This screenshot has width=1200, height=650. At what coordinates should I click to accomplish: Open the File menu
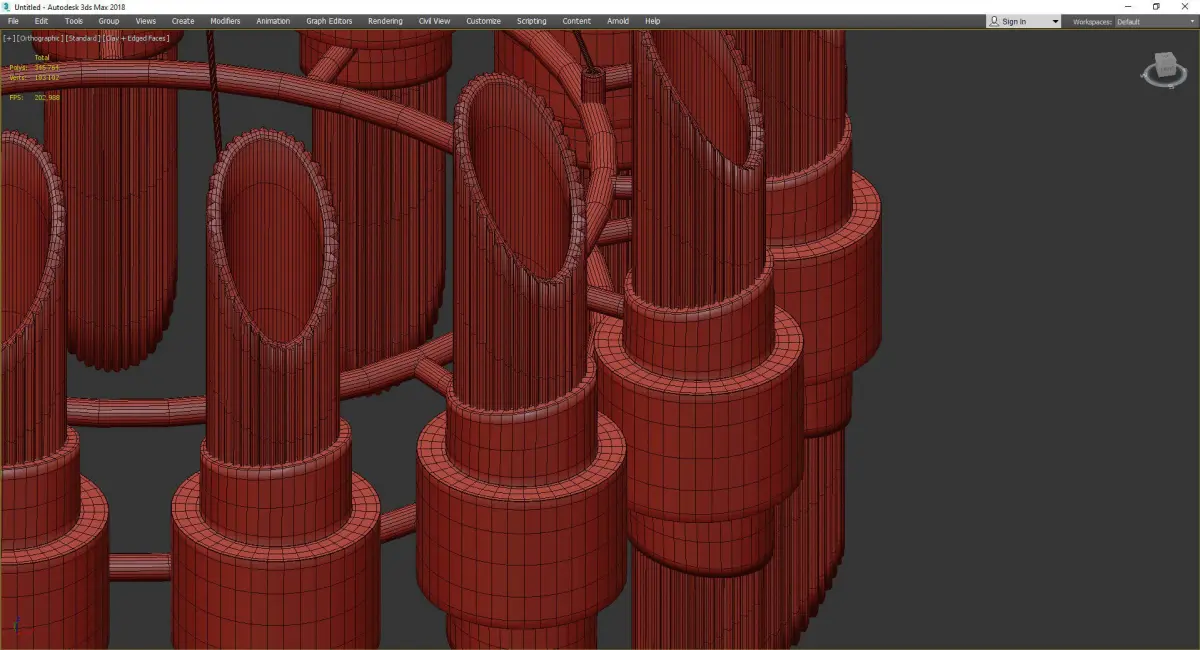(13, 21)
